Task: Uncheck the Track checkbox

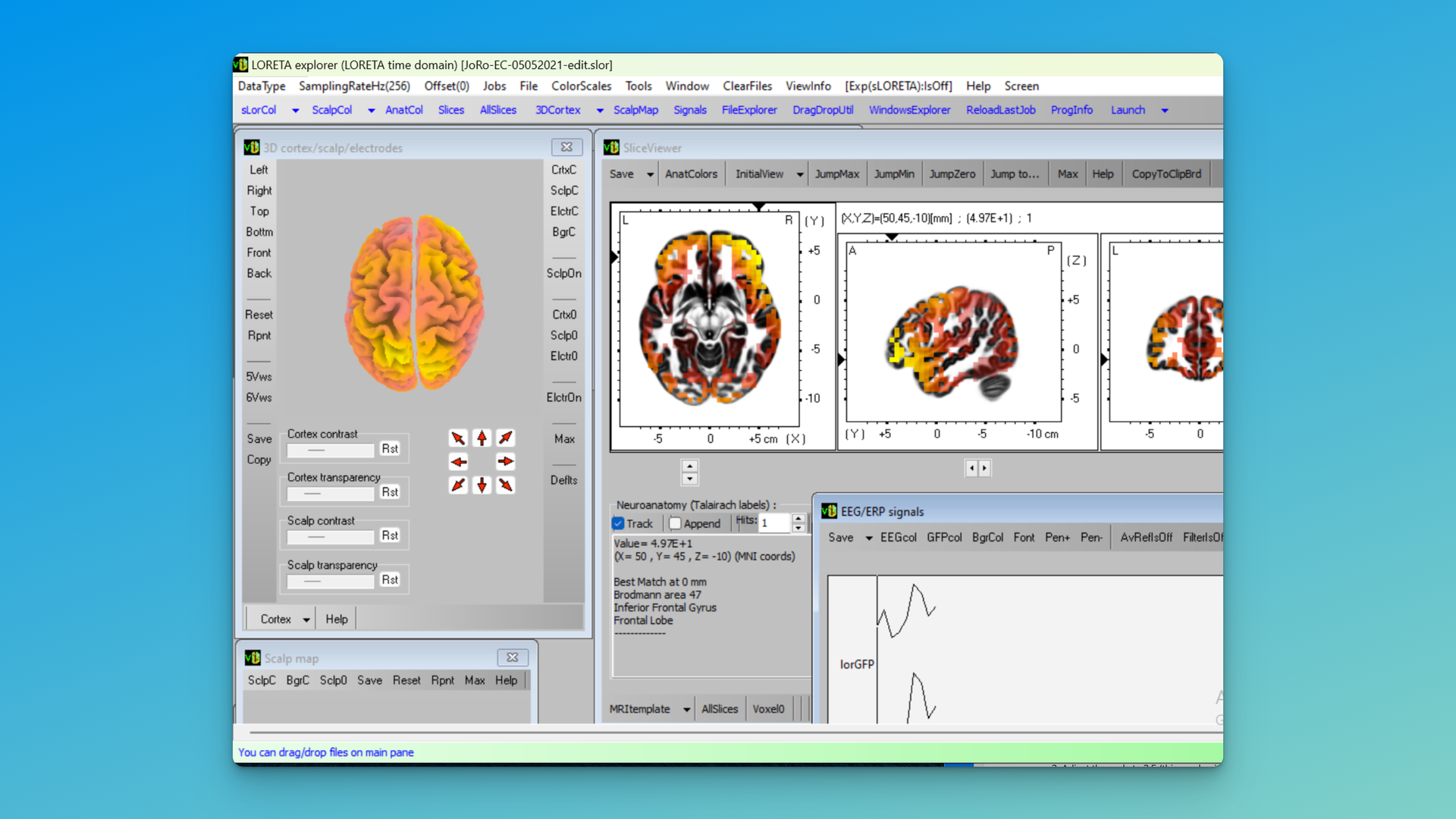Action: pyautogui.click(x=619, y=523)
